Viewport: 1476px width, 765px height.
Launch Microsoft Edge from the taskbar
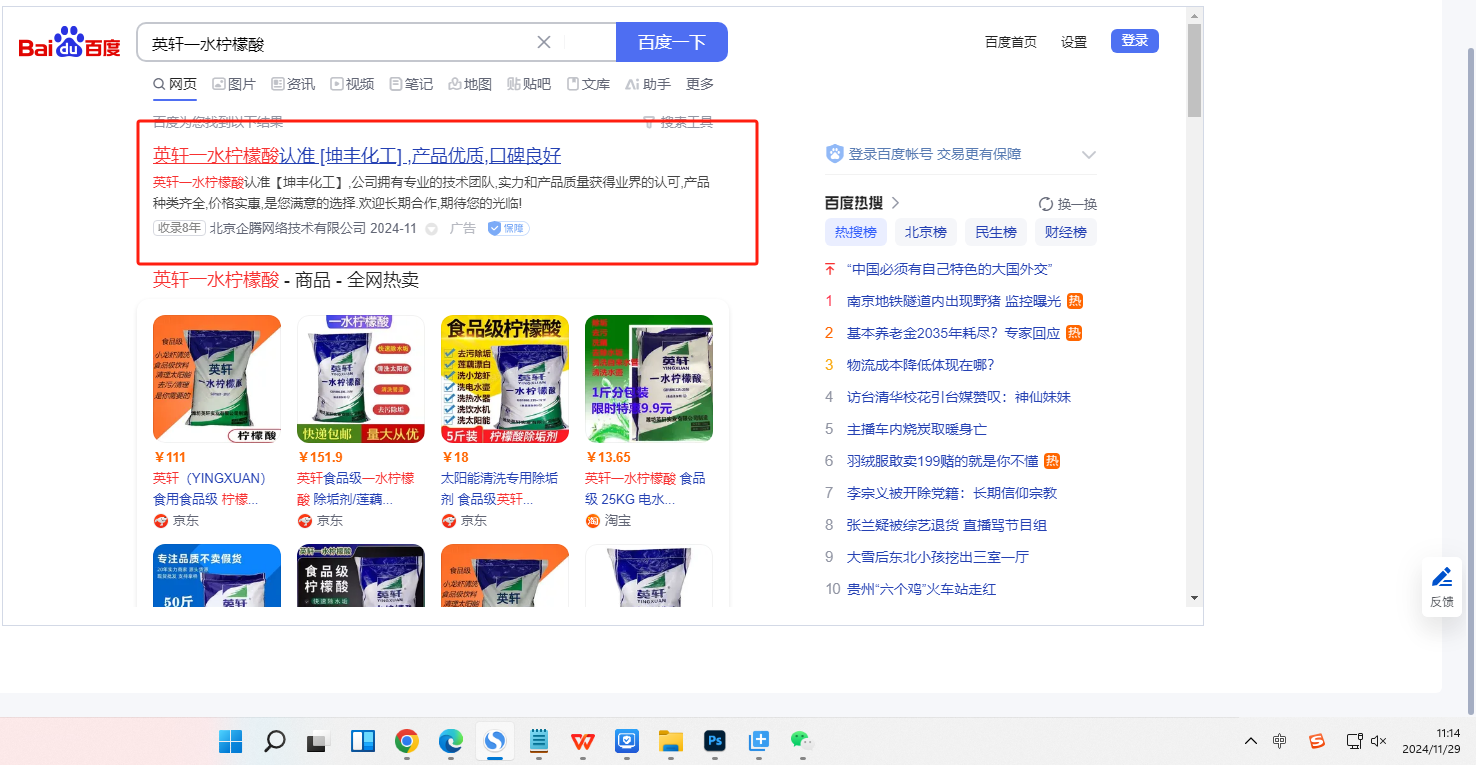pyautogui.click(x=450, y=741)
